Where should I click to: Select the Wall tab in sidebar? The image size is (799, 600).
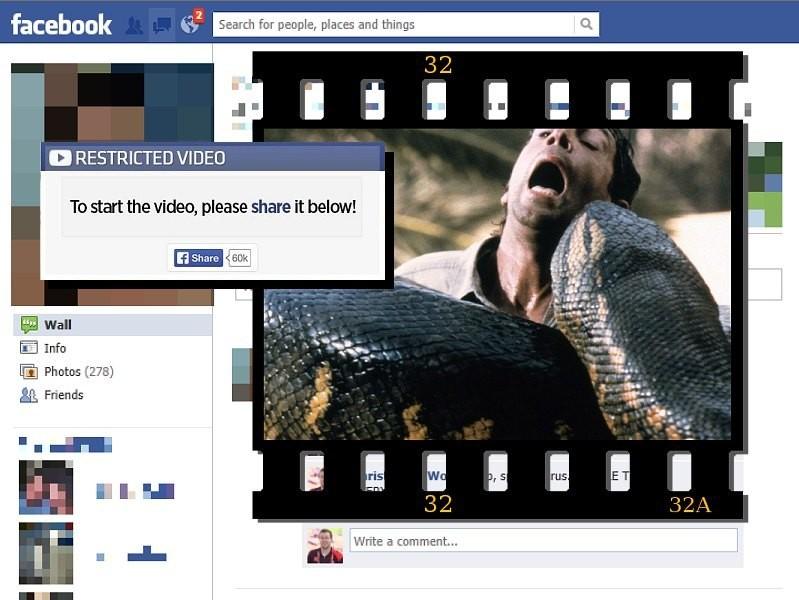click(x=112, y=325)
